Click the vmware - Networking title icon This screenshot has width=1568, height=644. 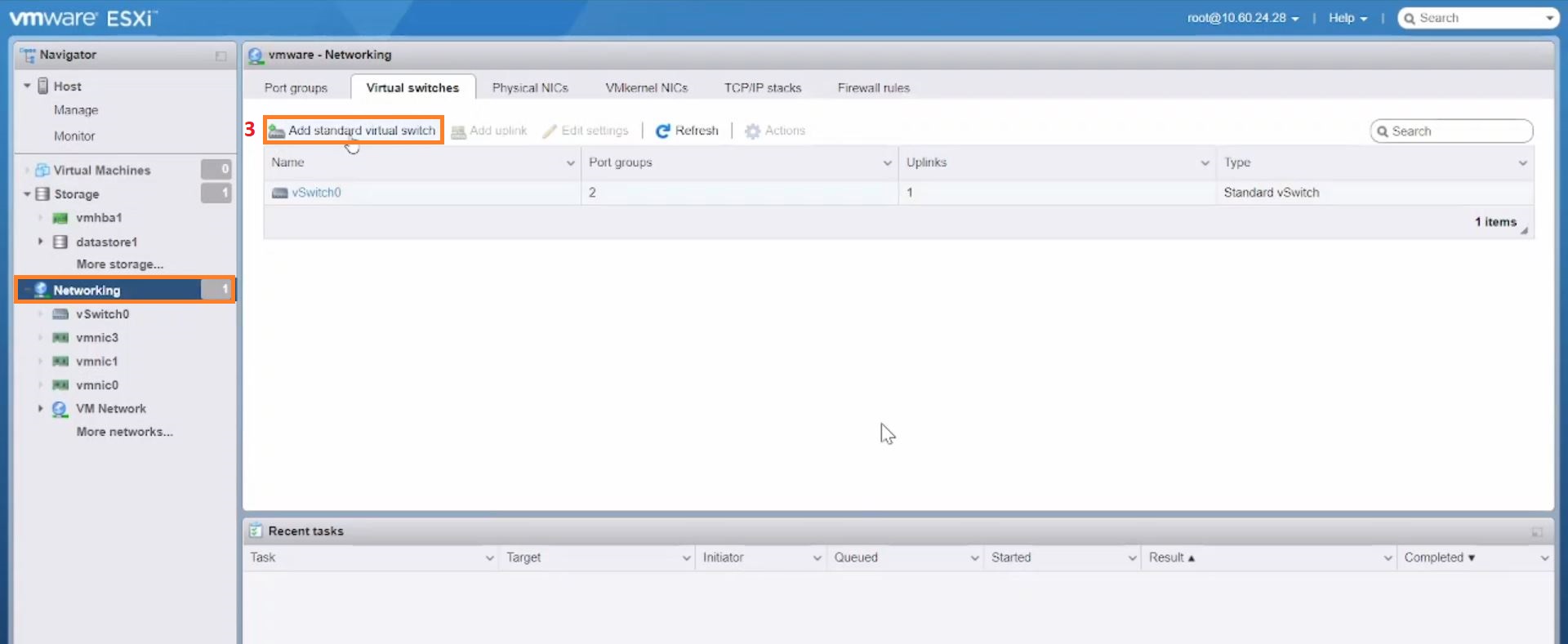pos(256,56)
